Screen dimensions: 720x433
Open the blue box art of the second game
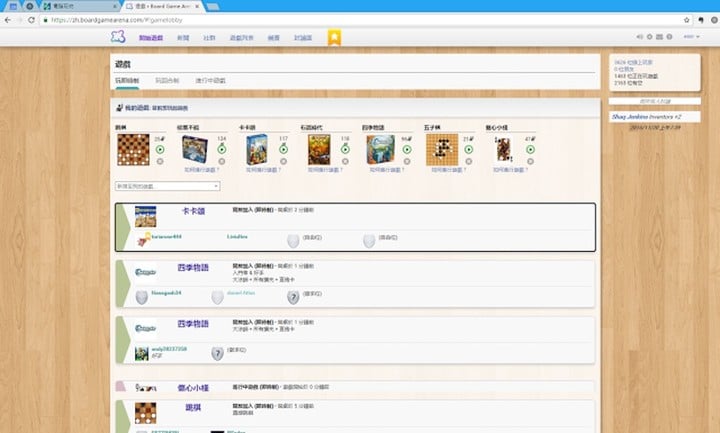195,150
